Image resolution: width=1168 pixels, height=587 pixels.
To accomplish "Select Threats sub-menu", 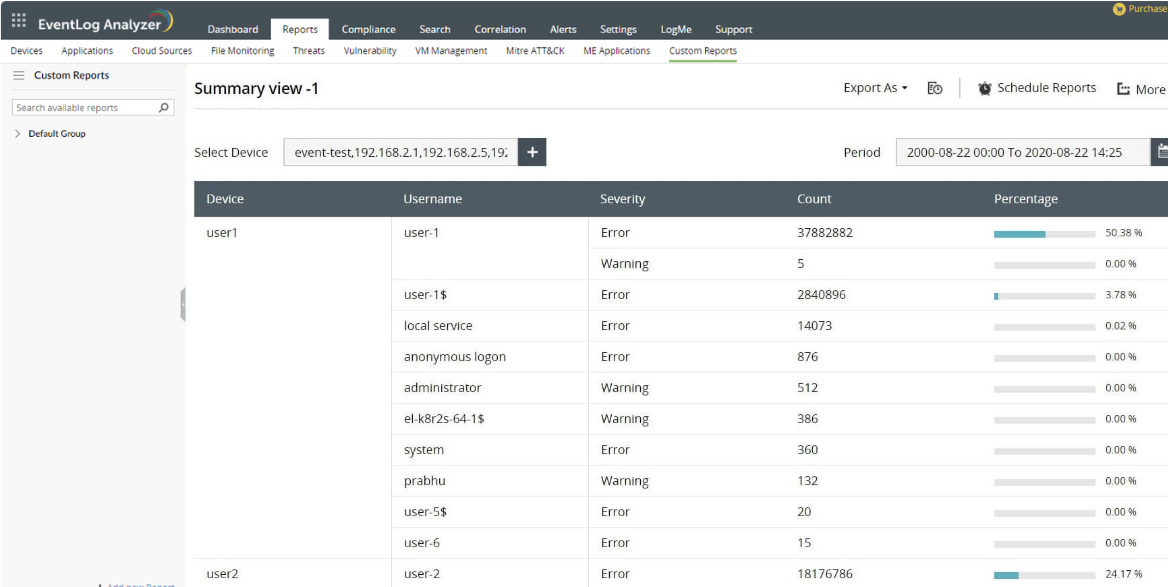I will (308, 51).
